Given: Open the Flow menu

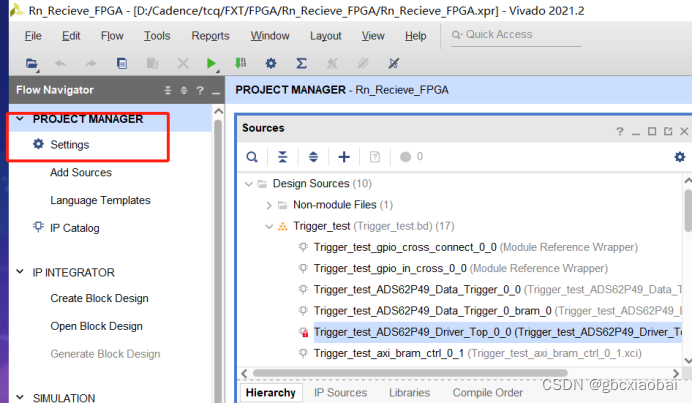Looking at the screenshot, I should click(x=112, y=36).
